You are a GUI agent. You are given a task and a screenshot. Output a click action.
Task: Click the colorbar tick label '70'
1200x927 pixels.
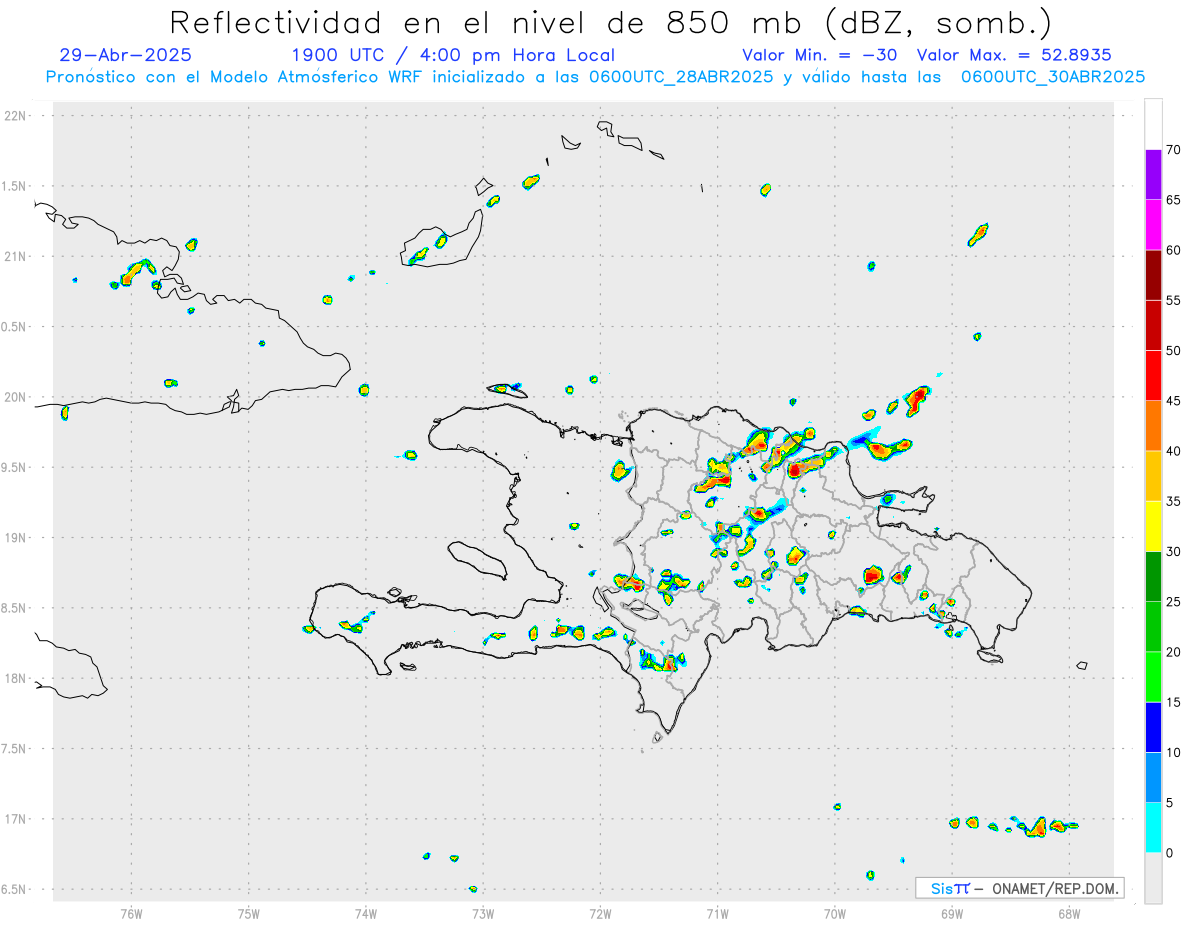1174,150
